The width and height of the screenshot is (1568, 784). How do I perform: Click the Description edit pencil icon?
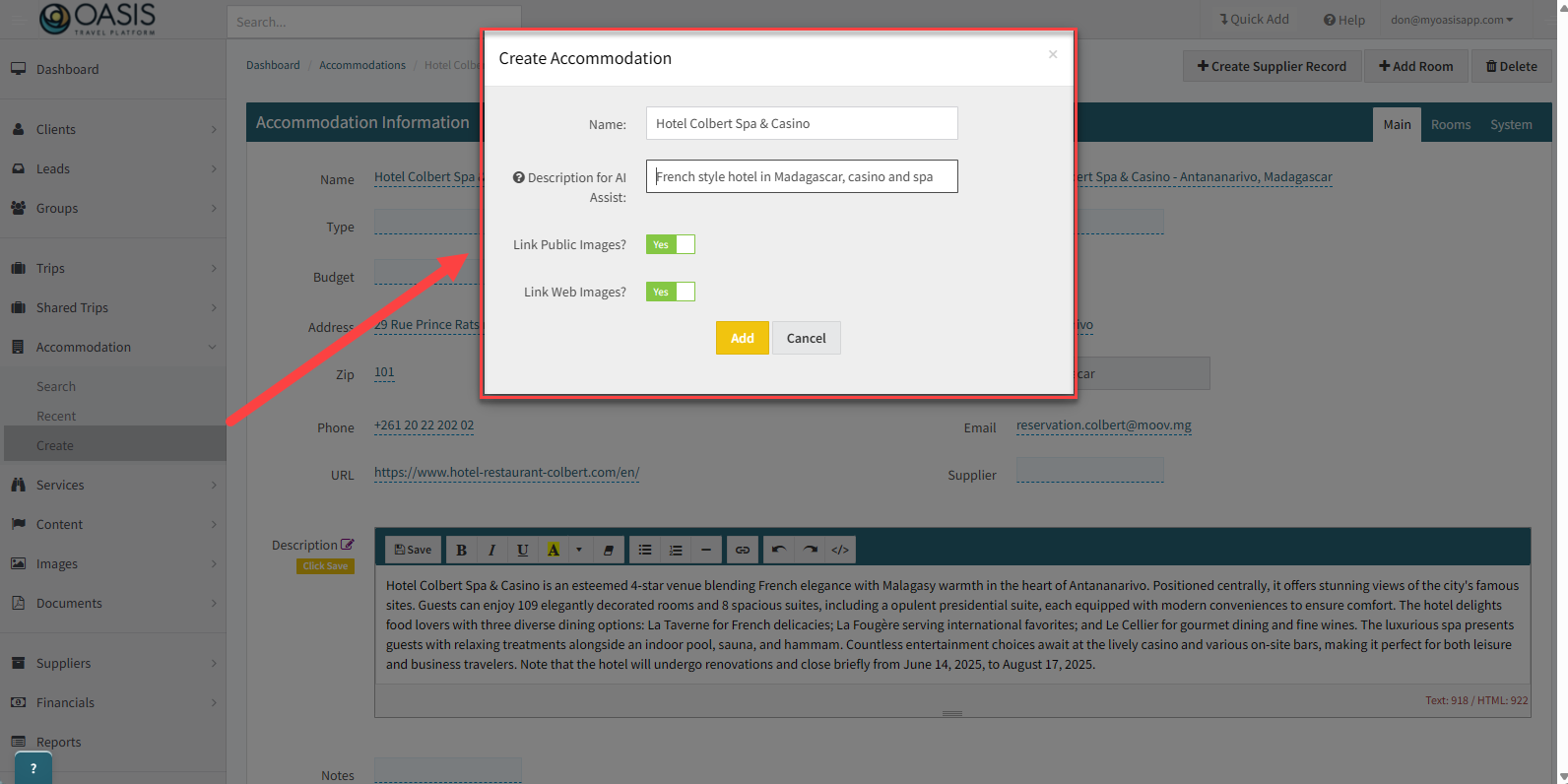tap(347, 545)
